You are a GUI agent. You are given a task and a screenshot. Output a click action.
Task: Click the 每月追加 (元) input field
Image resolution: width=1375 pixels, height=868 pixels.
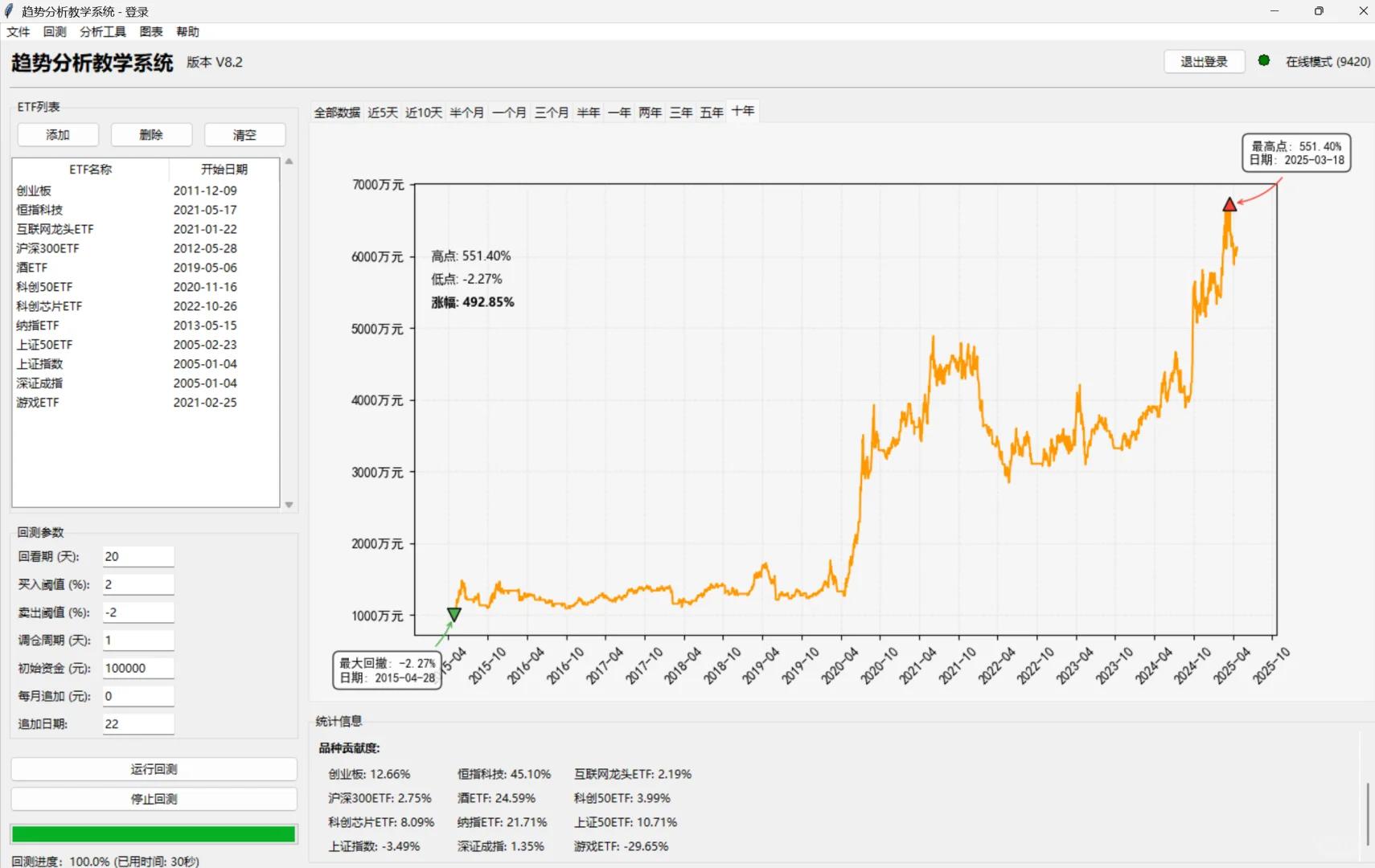click(x=138, y=696)
